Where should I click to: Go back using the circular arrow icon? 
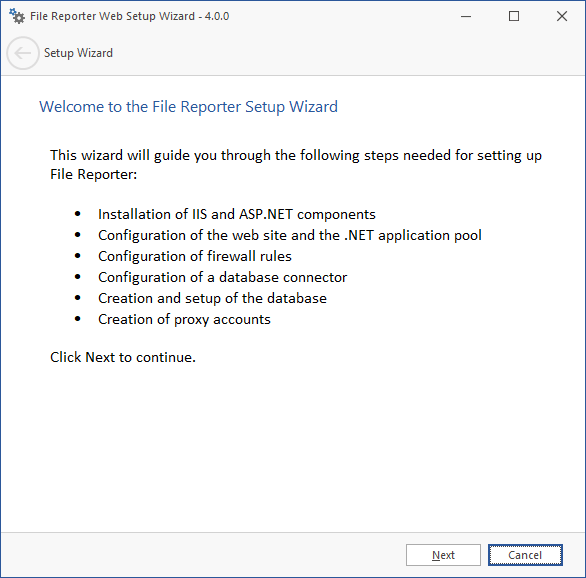coord(23,53)
